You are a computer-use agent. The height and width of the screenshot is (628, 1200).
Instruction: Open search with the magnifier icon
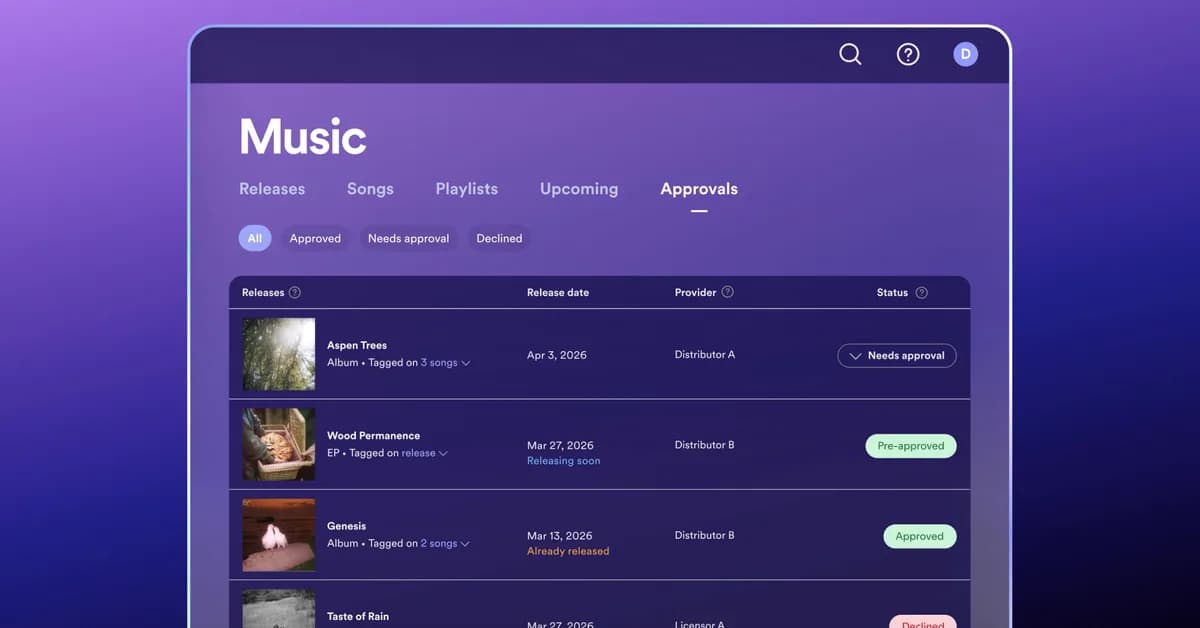click(850, 54)
